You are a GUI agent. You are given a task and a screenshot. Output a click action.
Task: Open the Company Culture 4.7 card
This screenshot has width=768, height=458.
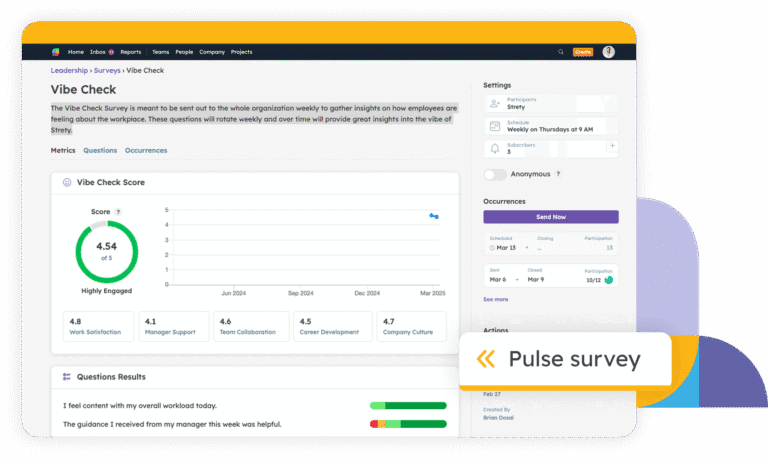point(411,326)
